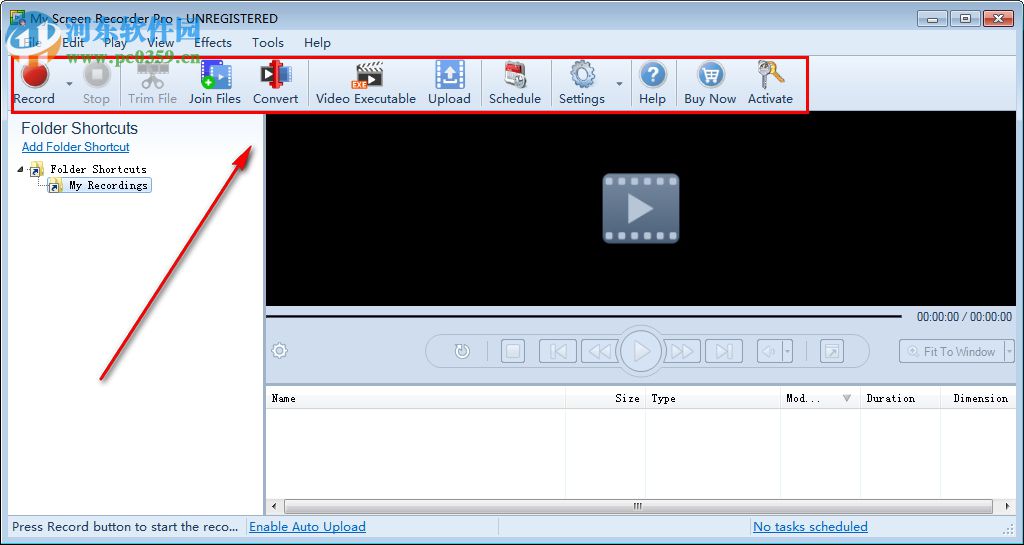This screenshot has height=545, width=1024.
Task: Click the video seek progress bar
Action: click(583, 317)
